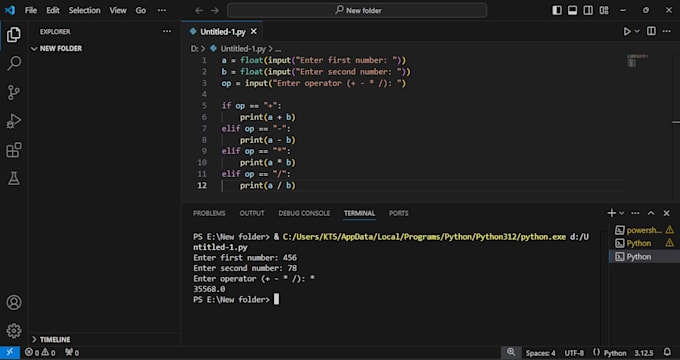680x360 pixels.
Task: Toggle the bottom panel visibility
Action: click(x=572, y=10)
